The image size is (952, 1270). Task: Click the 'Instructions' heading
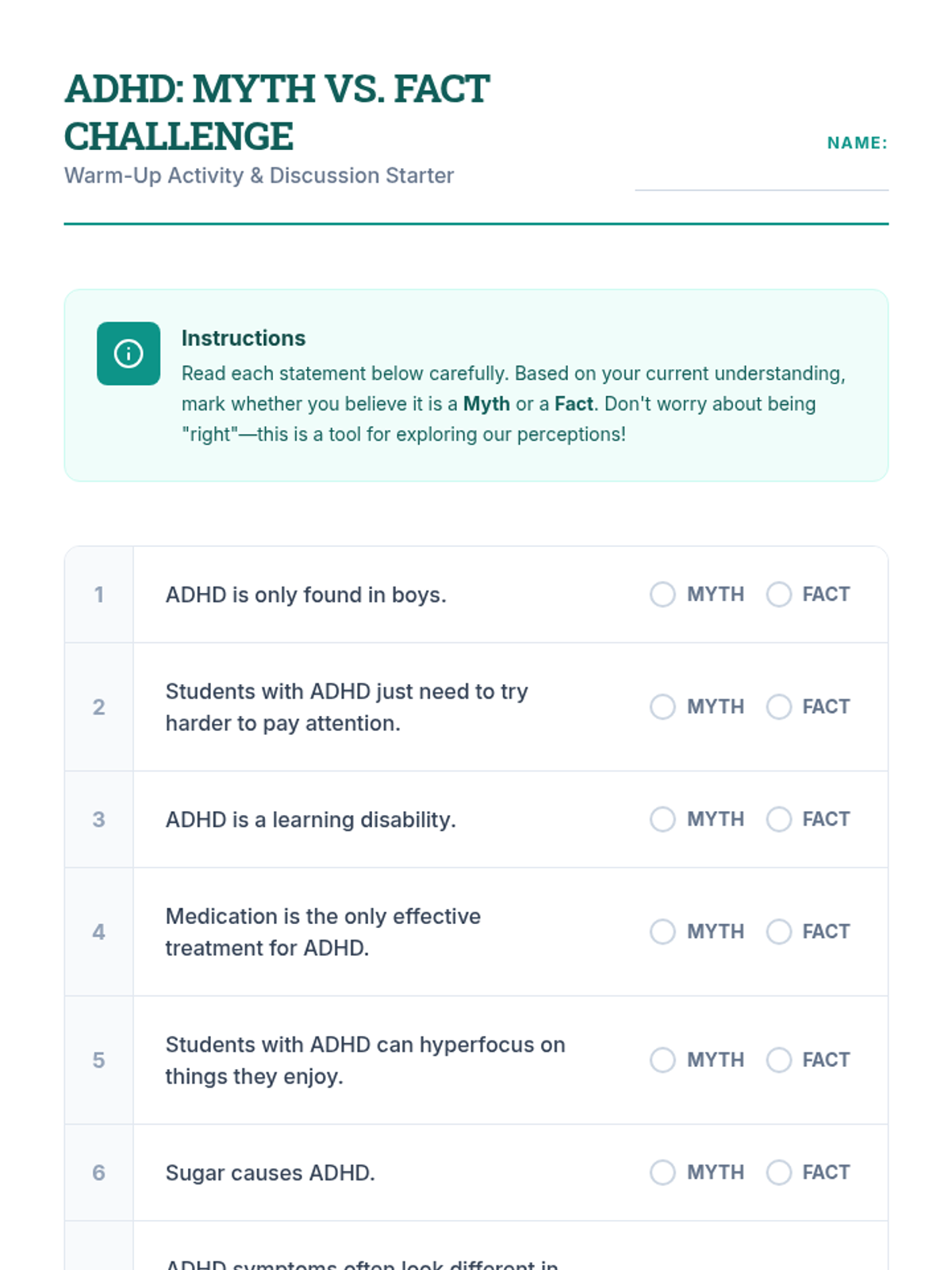click(x=244, y=338)
